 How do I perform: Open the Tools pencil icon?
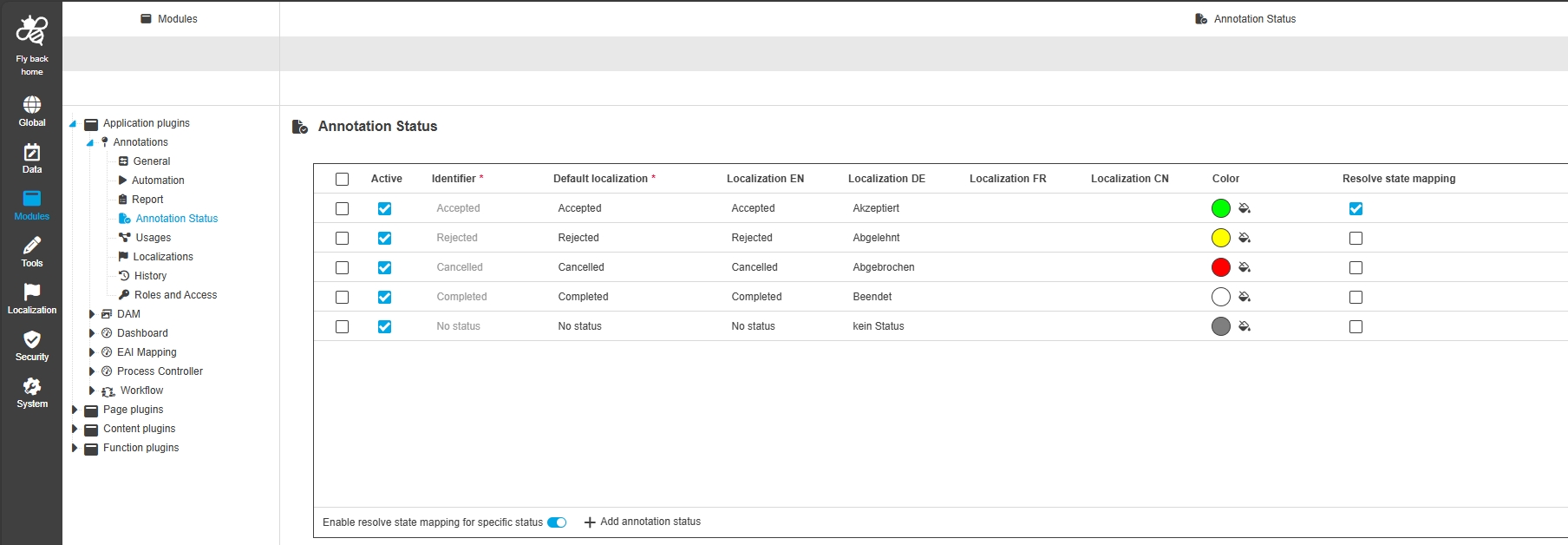coord(32,246)
